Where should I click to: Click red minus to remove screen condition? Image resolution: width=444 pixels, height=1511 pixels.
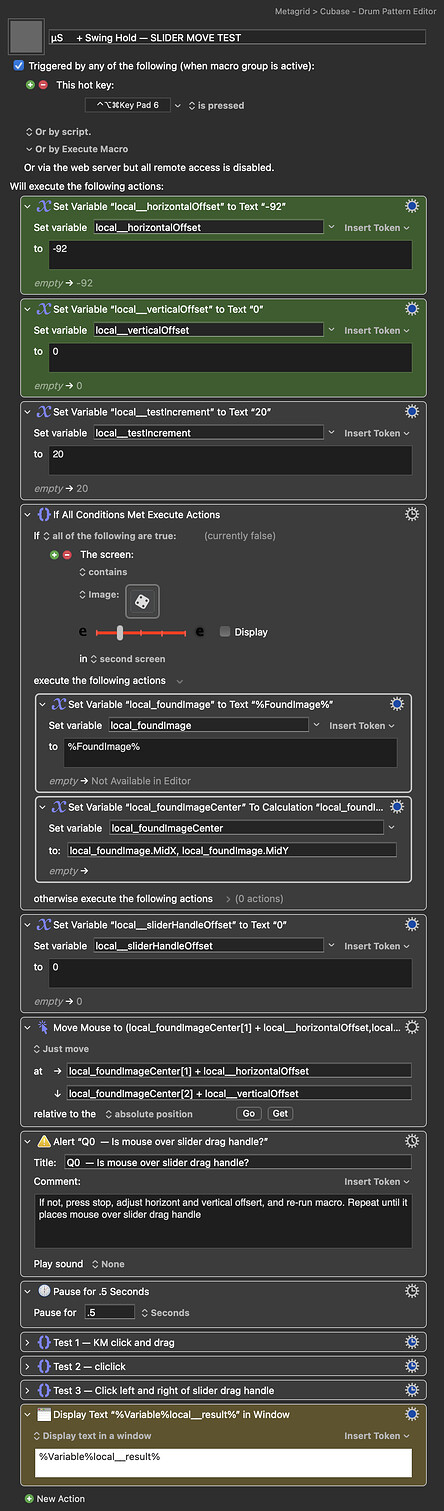pyautogui.click(x=67, y=554)
